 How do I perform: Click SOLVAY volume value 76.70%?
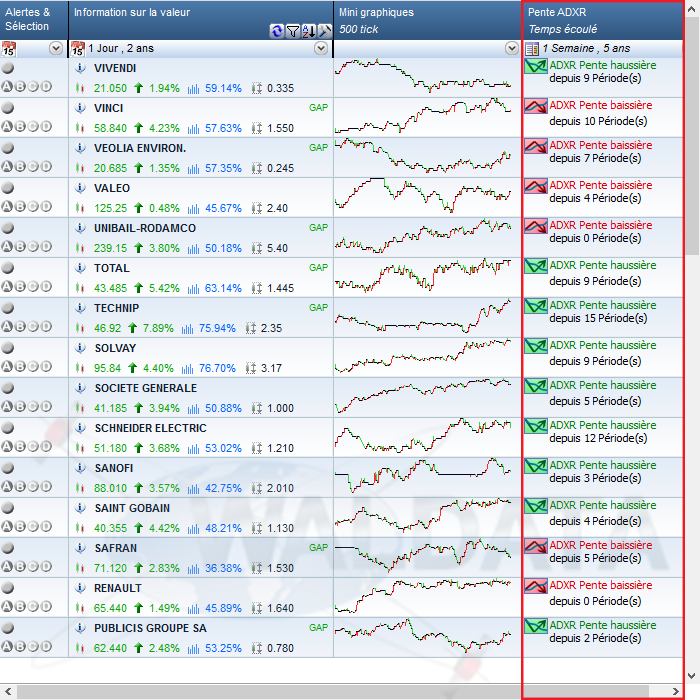click(x=217, y=368)
